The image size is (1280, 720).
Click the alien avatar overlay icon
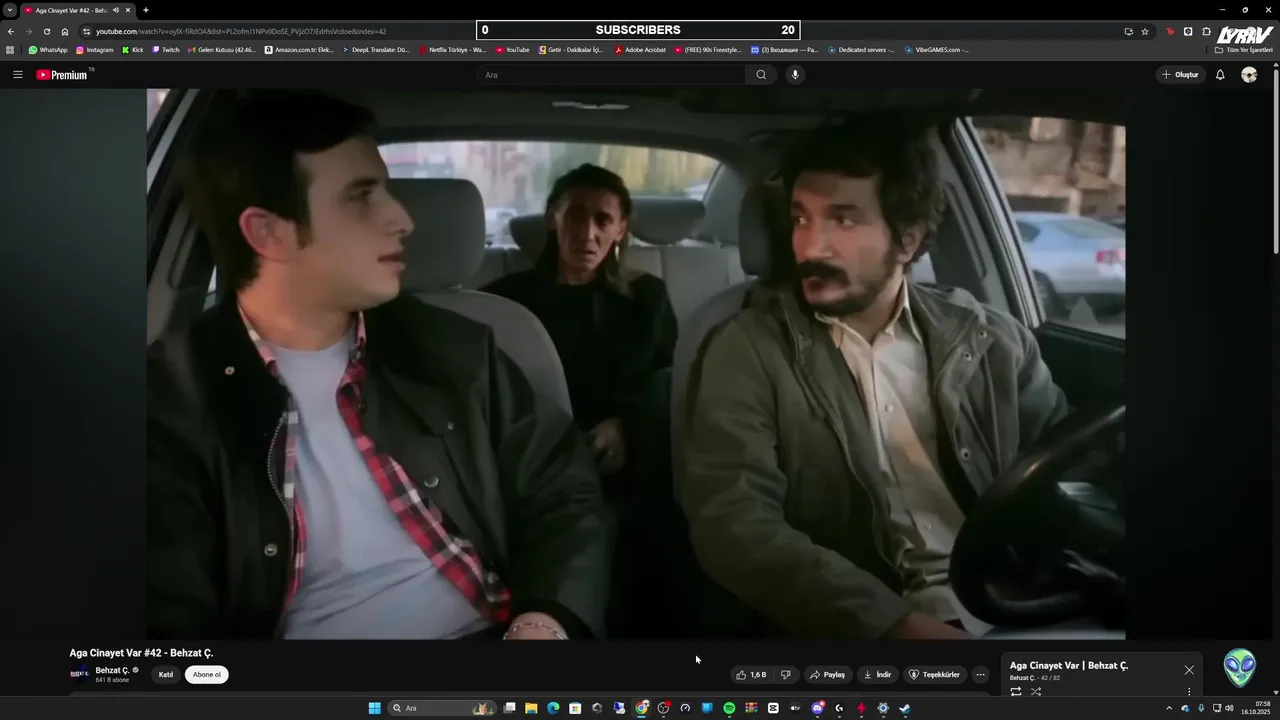click(x=1240, y=668)
